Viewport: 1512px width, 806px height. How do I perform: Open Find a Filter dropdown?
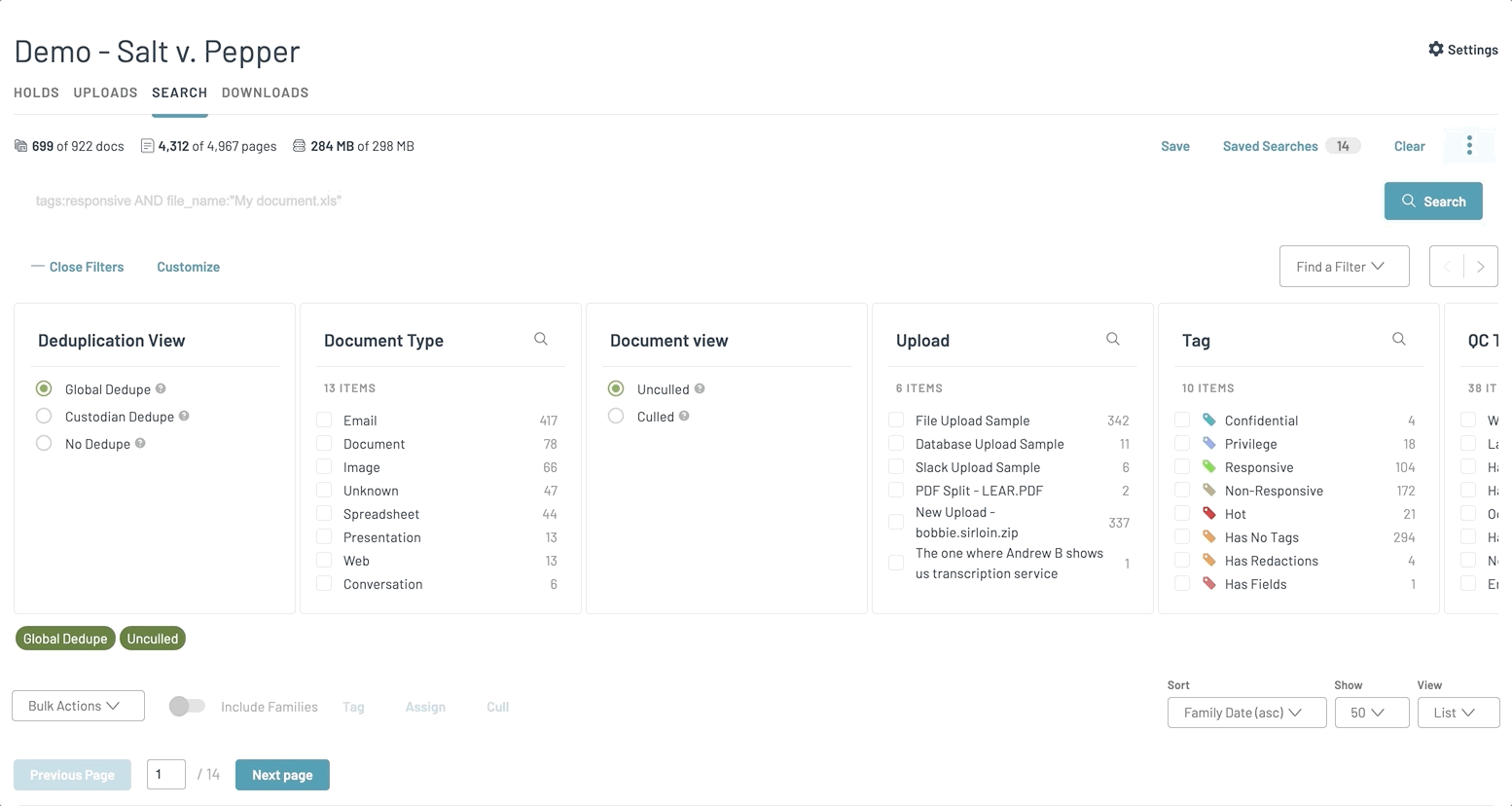[1344, 267]
